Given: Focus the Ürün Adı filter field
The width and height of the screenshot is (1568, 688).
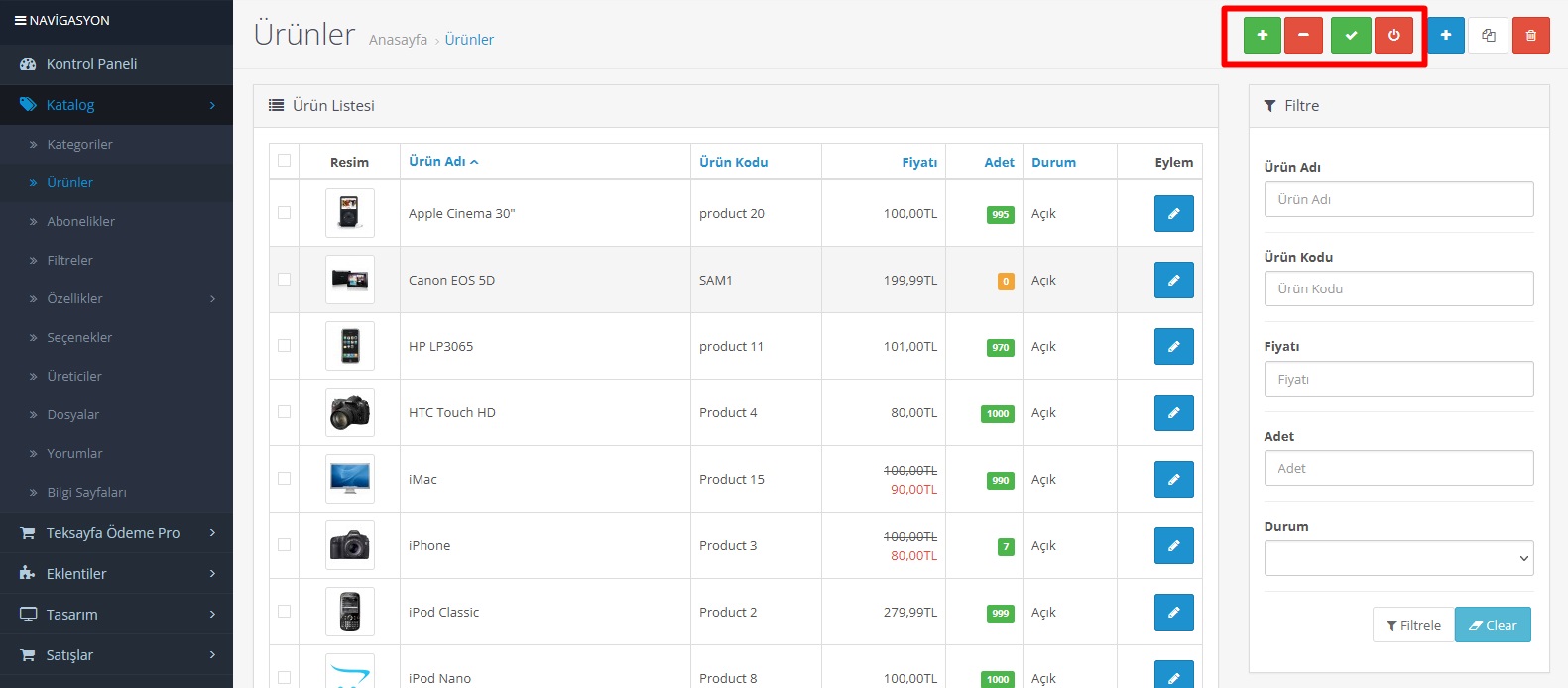Looking at the screenshot, I should pos(1398,199).
